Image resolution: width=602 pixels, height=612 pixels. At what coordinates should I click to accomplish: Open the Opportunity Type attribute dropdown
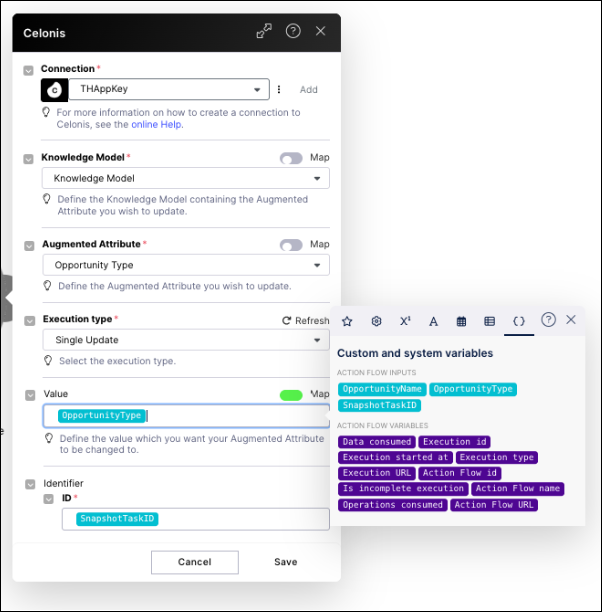pos(186,265)
